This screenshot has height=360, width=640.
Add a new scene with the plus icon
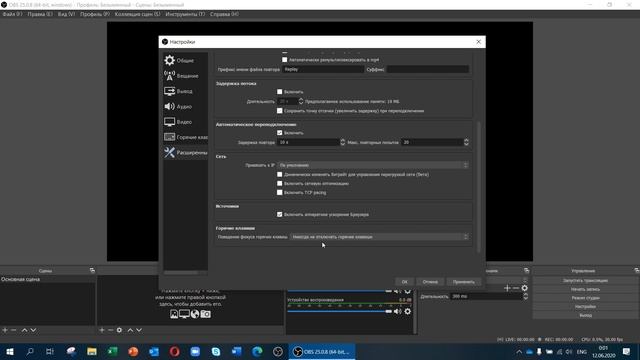click(x=5, y=330)
